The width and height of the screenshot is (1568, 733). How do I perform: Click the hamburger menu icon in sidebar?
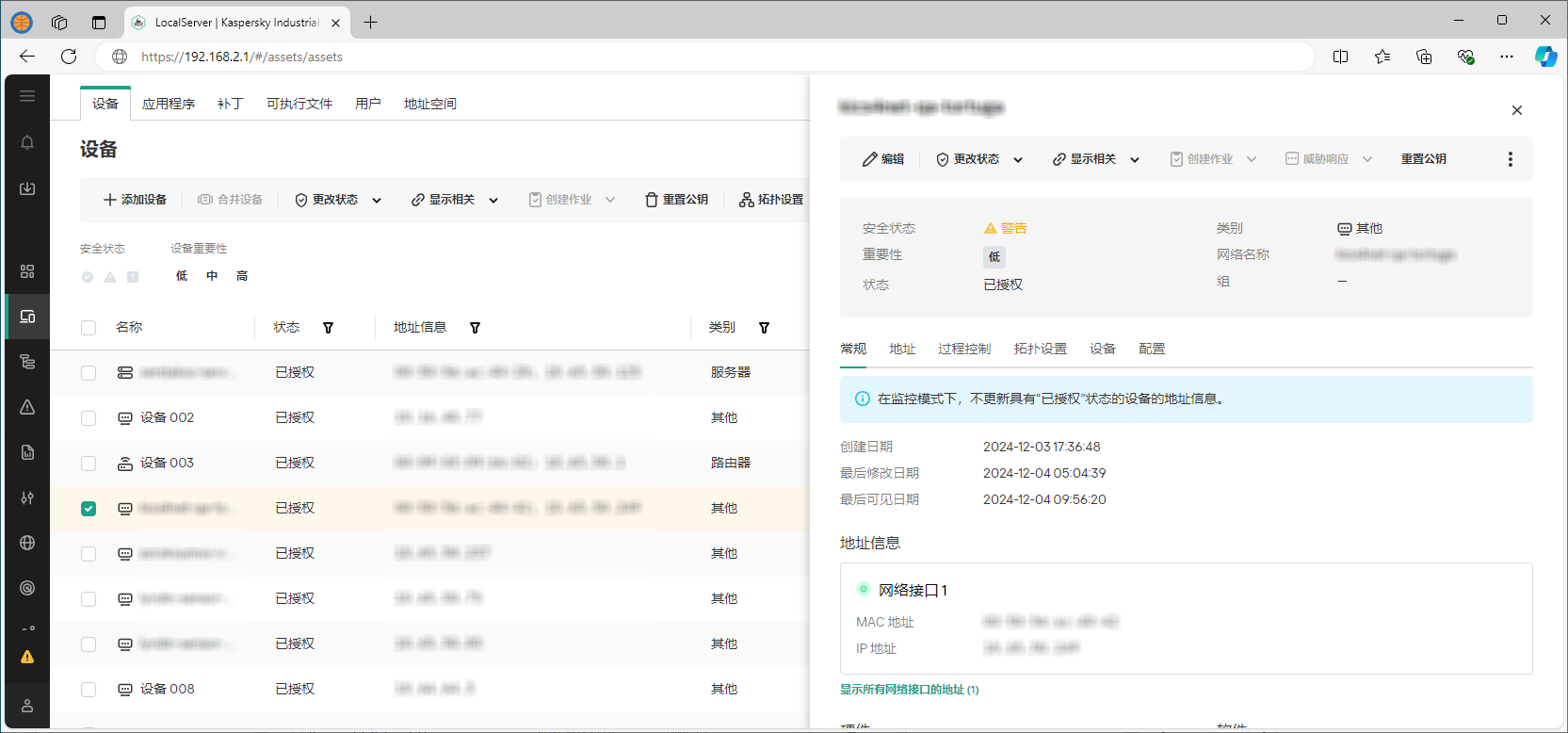[x=27, y=96]
